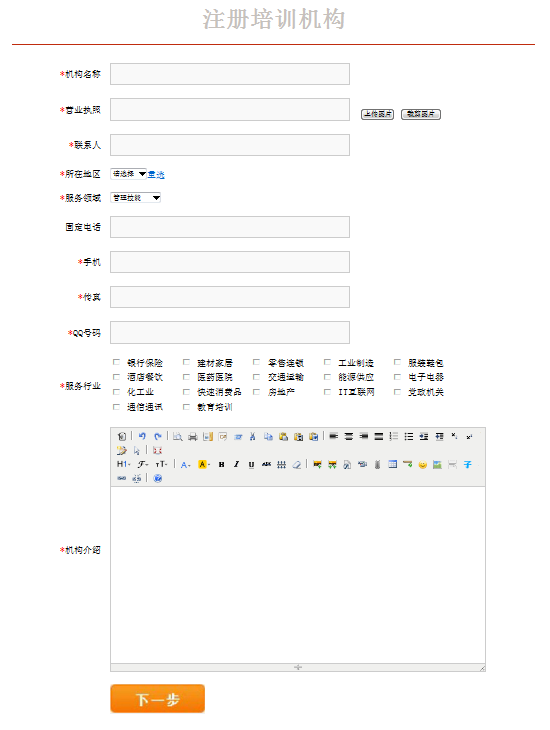Open the yellow text highlight color picker
The width and height of the screenshot is (550, 730).
pyautogui.click(x=204, y=464)
